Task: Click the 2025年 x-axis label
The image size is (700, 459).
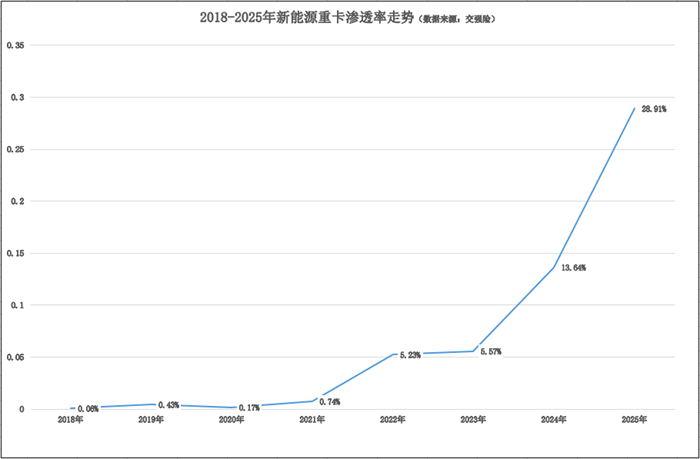Action: 635,421
